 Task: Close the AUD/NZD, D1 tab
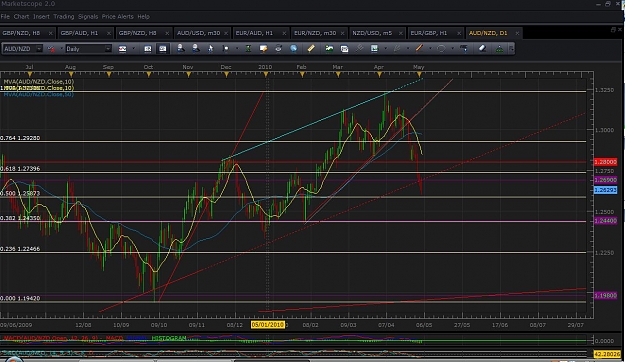[517, 33]
